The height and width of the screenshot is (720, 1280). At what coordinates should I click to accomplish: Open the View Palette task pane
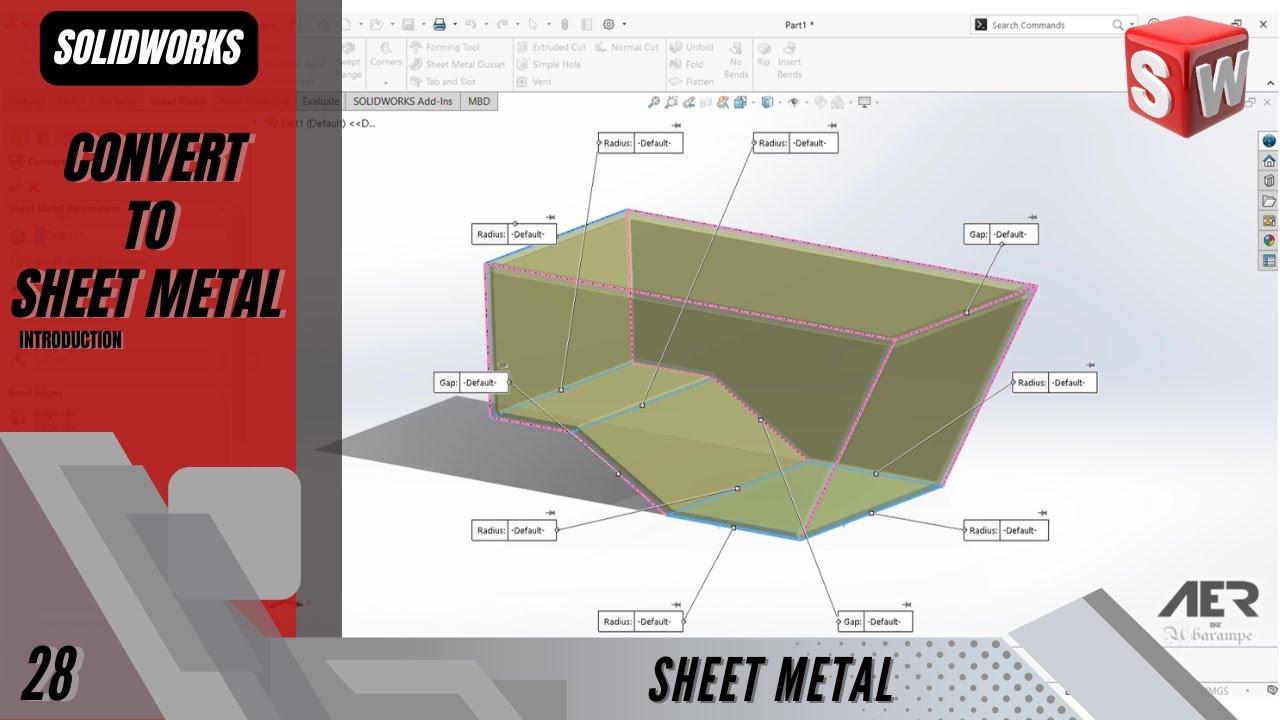(1269, 221)
